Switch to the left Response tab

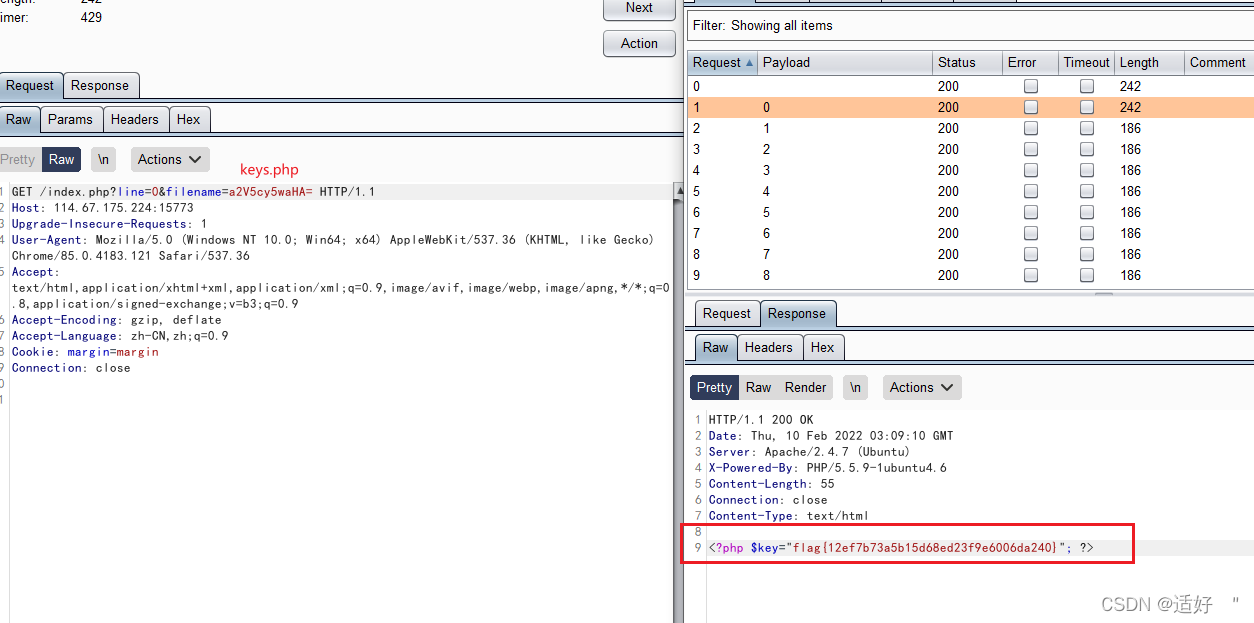click(100, 86)
